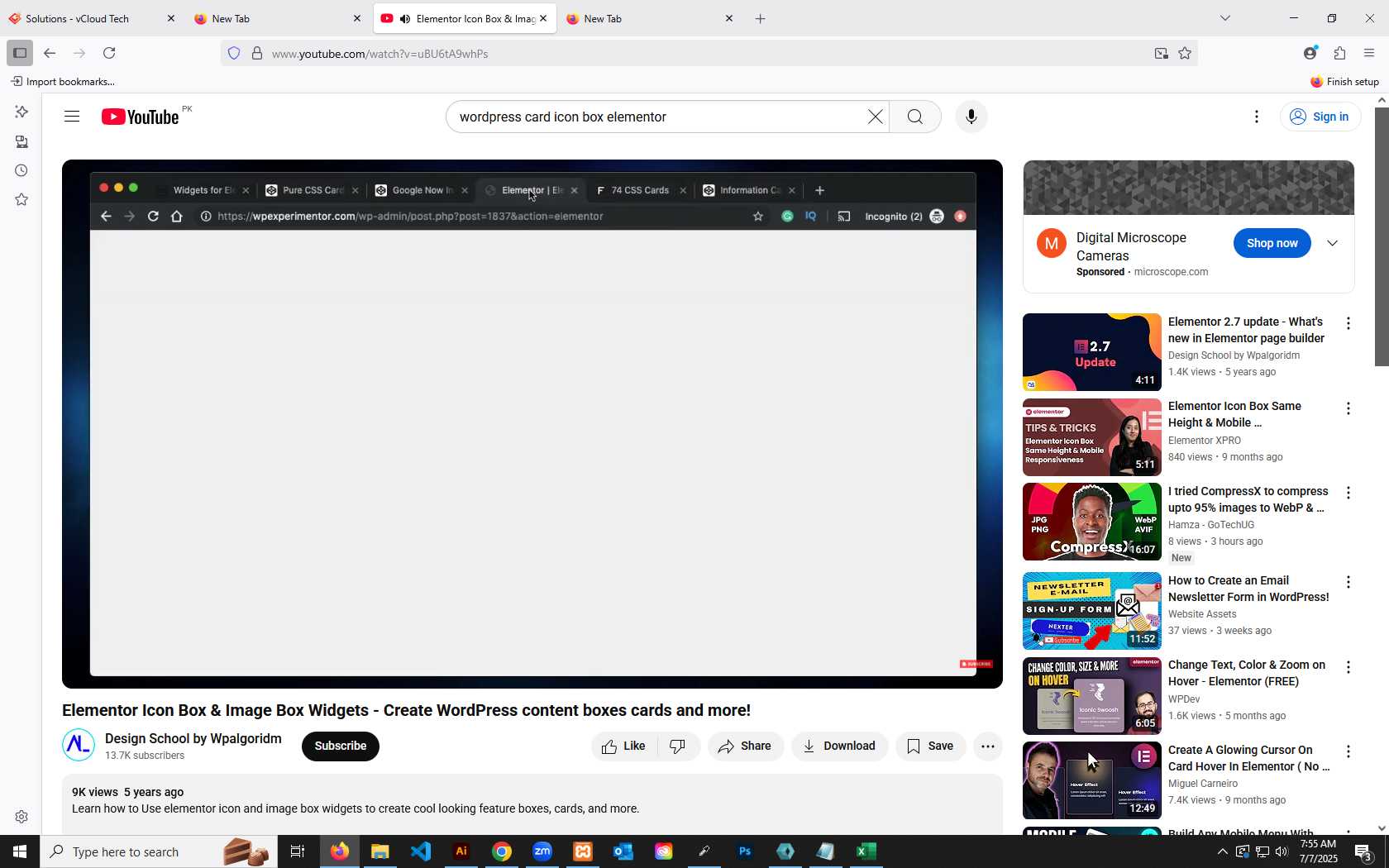
Task: Click Finish setup button
Action: [x=1344, y=82]
